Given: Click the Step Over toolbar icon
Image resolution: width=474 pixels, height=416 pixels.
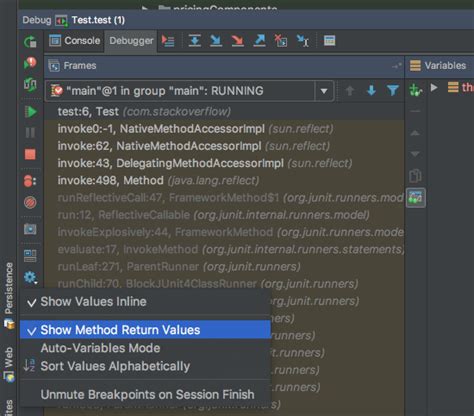Looking at the screenshot, I should pyautogui.click(x=194, y=41).
